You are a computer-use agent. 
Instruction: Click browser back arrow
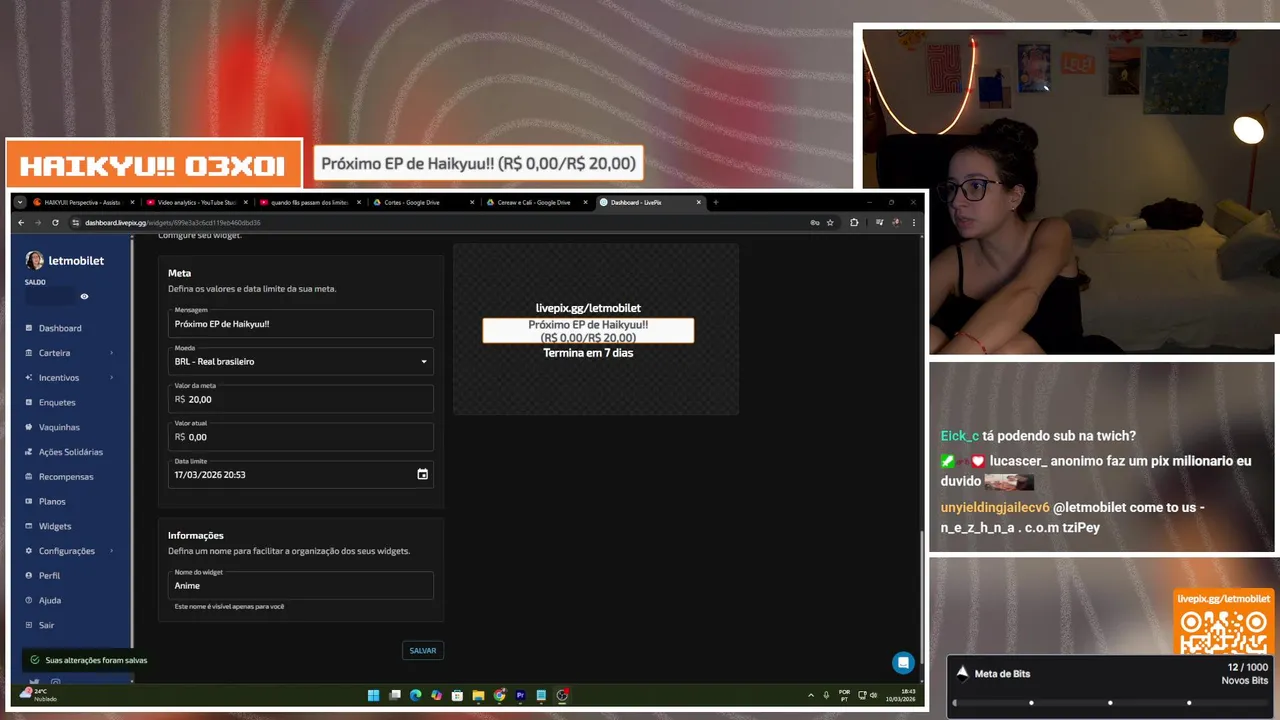pos(23,222)
